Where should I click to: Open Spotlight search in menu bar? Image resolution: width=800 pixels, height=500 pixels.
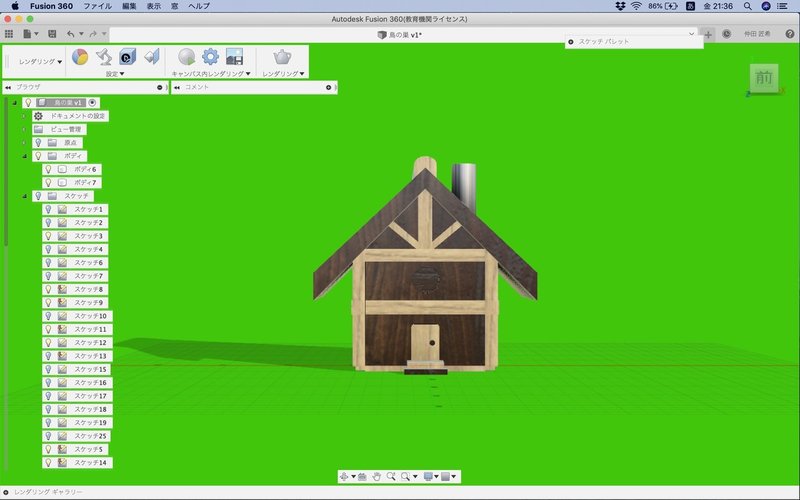pos(747,6)
